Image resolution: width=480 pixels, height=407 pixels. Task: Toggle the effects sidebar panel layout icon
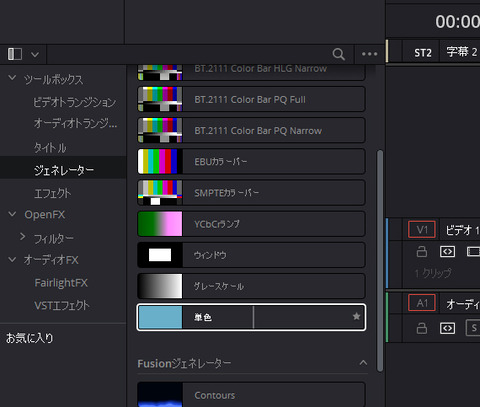pos(15,54)
